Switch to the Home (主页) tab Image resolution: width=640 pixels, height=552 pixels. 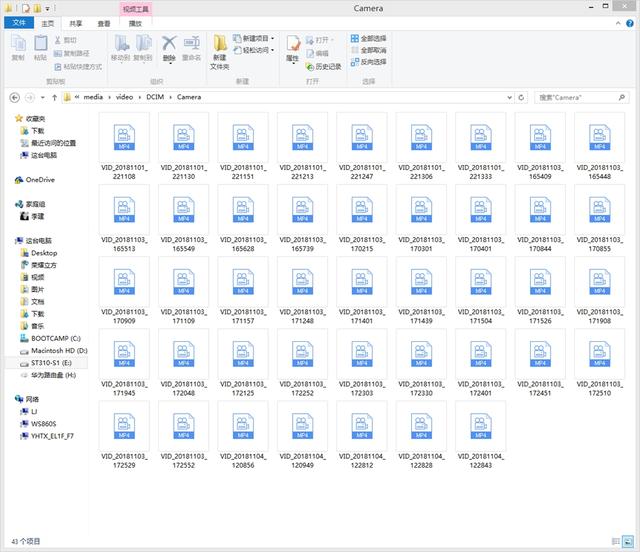point(48,24)
